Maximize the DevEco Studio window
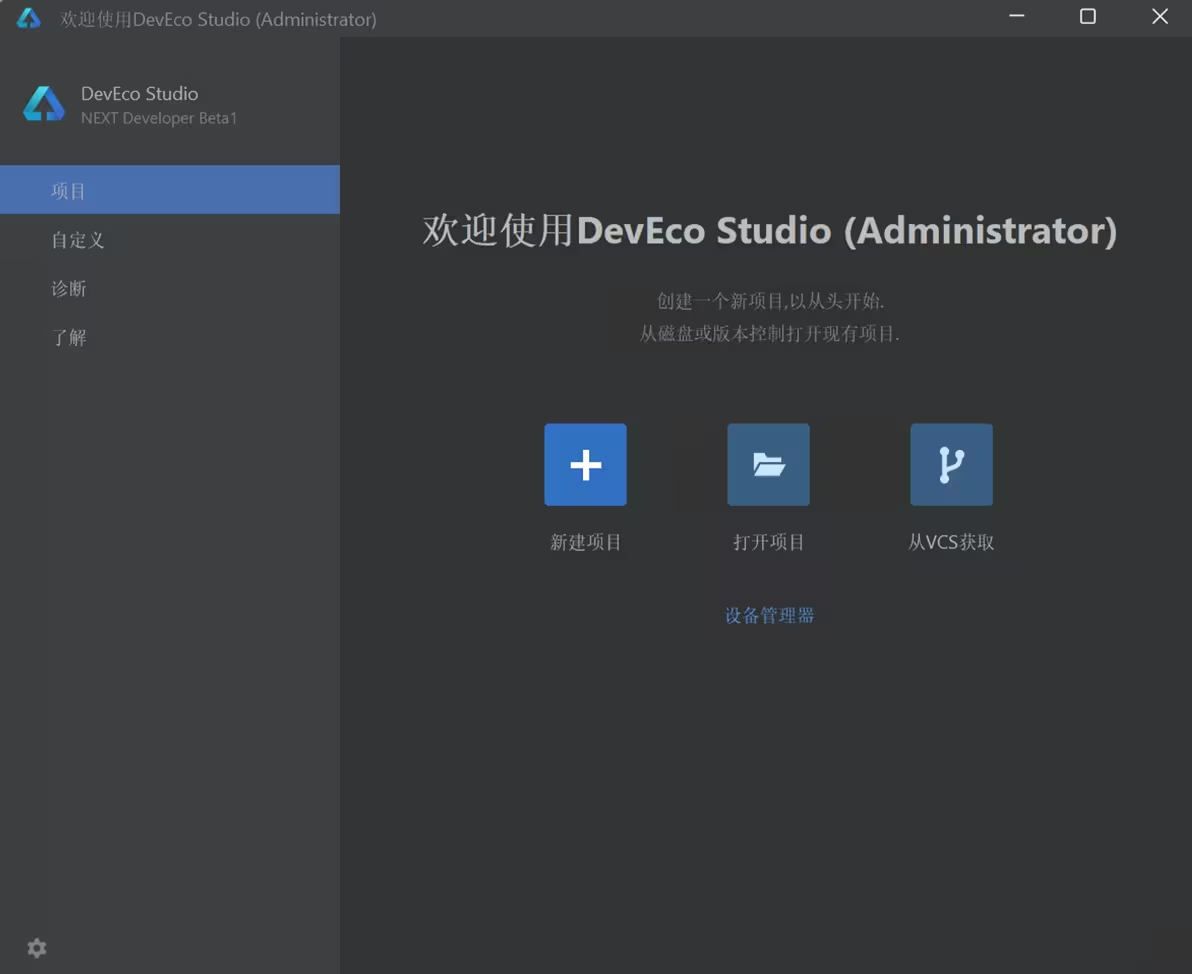This screenshot has height=974, width=1192. click(x=1088, y=17)
